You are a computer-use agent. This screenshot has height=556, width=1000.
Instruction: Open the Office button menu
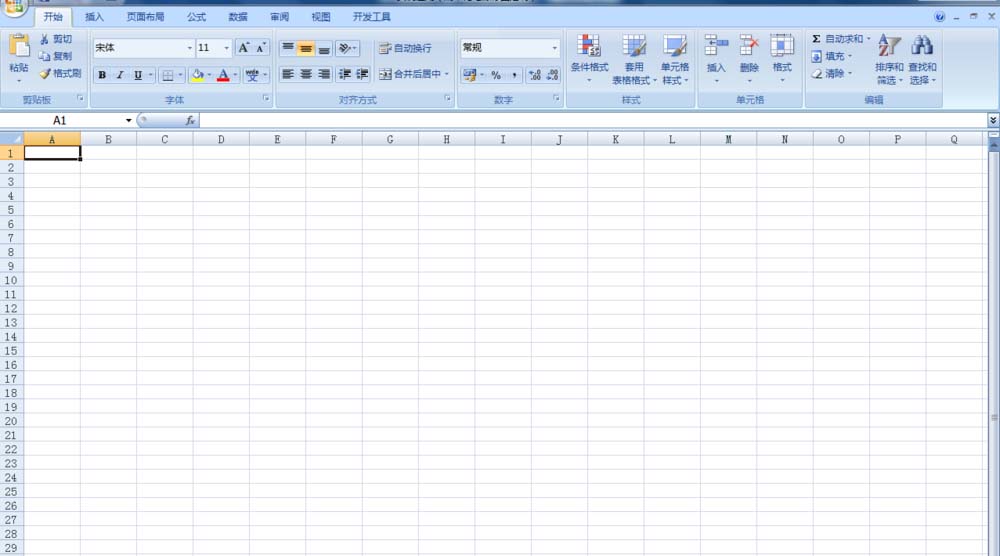point(14,8)
